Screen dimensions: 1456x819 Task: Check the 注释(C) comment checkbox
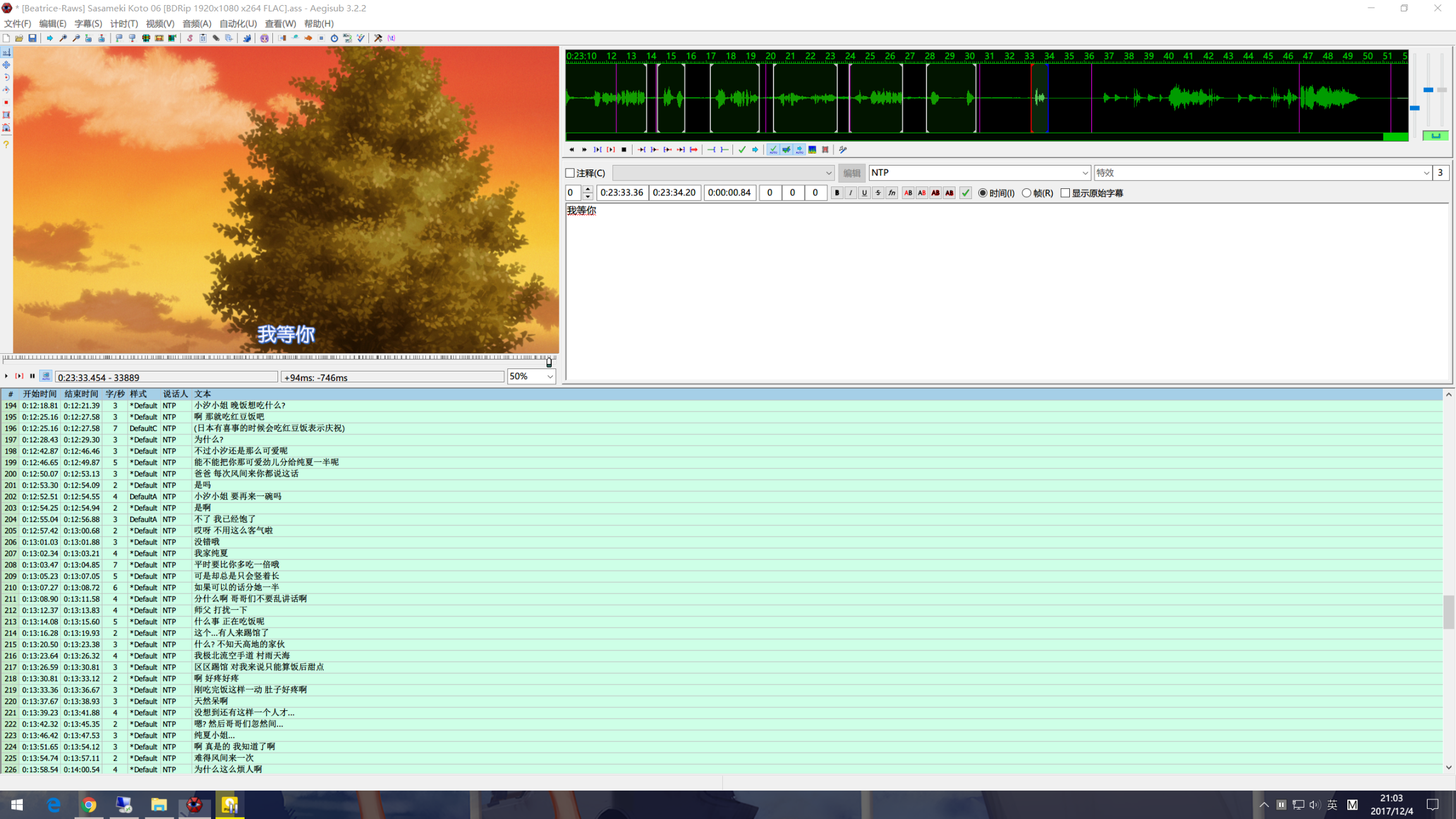[570, 173]
